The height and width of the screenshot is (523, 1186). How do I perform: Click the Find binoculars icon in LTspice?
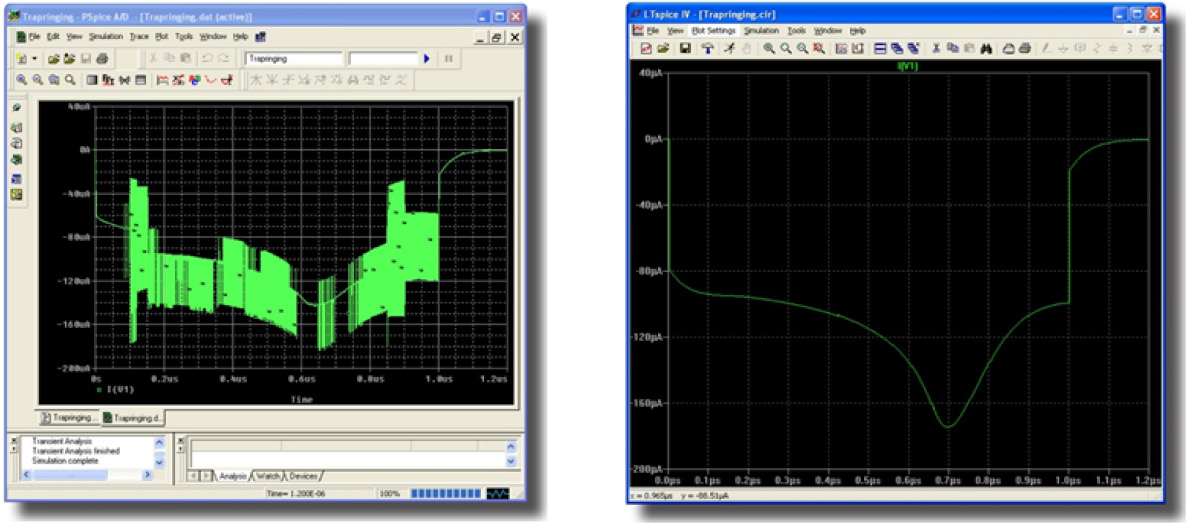(986, 48)
